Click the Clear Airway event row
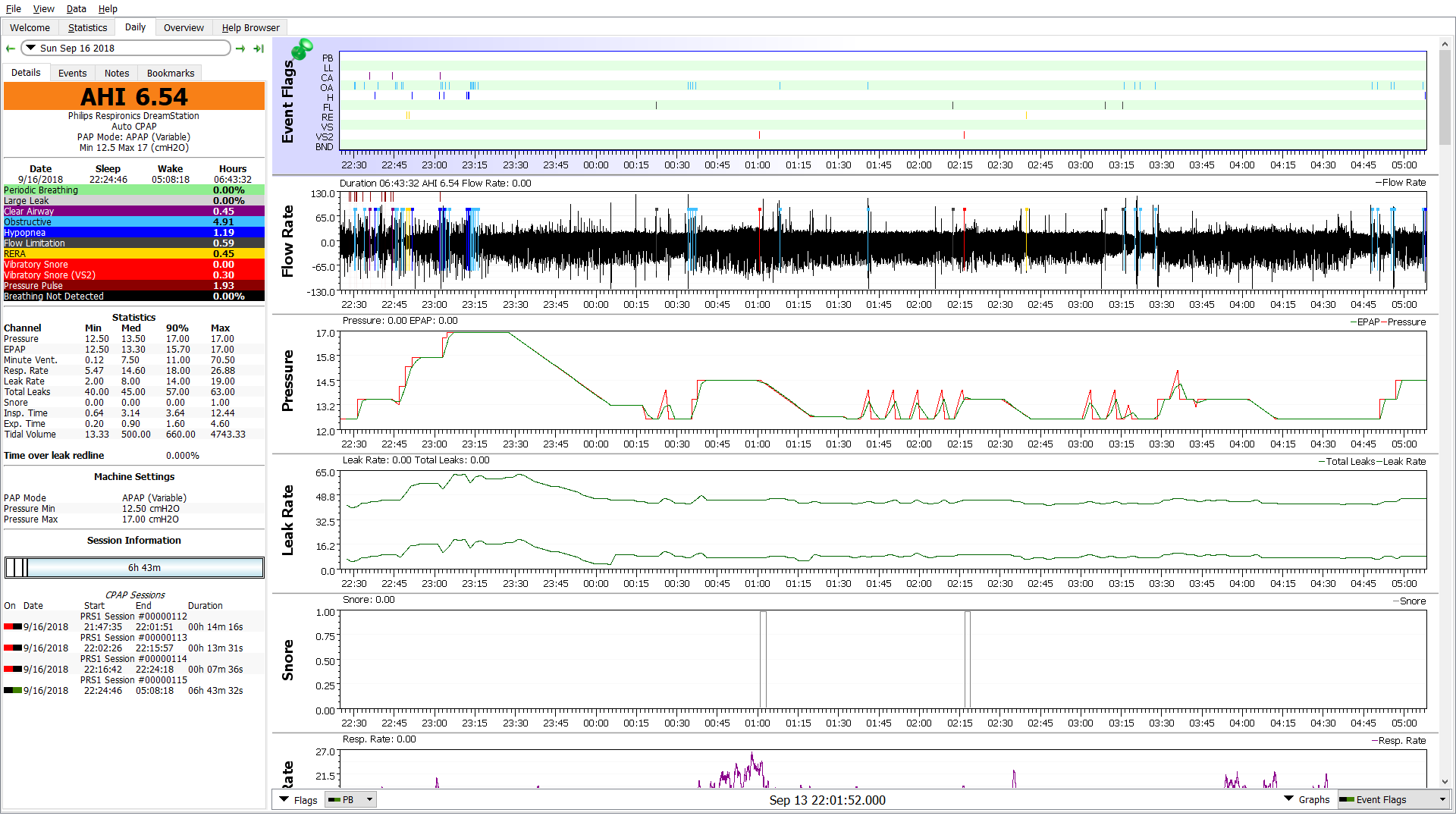Image resolution: width=1456 pixels, height=819 pixels. [134, 212]
